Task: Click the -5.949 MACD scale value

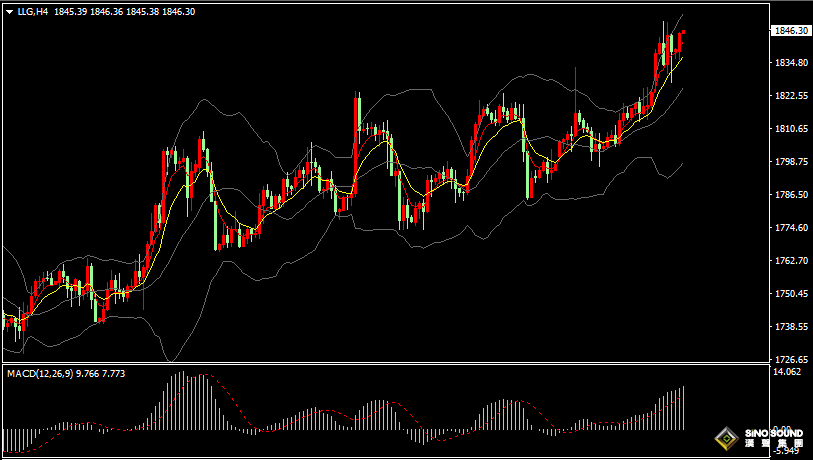Action: coord(787,450)
